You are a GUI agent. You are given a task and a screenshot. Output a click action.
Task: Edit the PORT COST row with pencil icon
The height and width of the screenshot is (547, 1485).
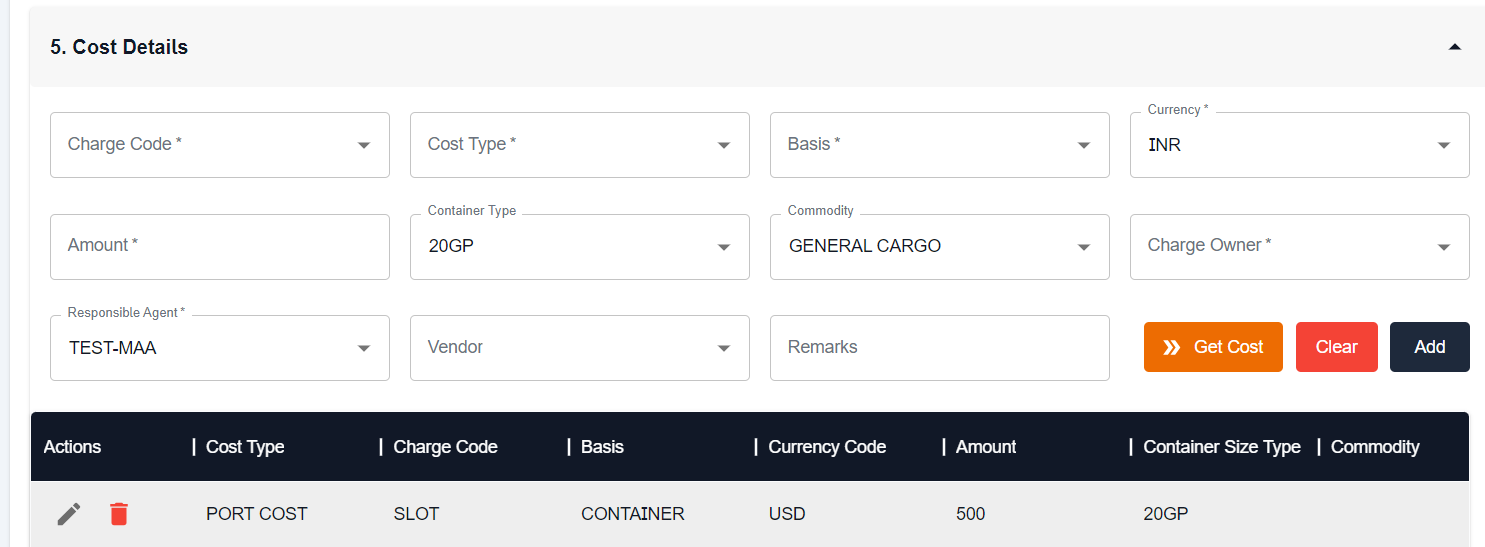pos(69,514)
